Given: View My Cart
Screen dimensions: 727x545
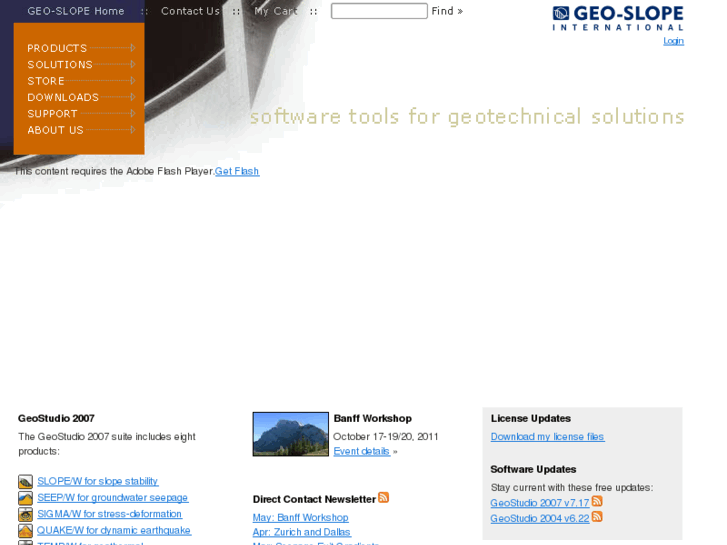Looking at the screenshot, I should pos(276,11).
